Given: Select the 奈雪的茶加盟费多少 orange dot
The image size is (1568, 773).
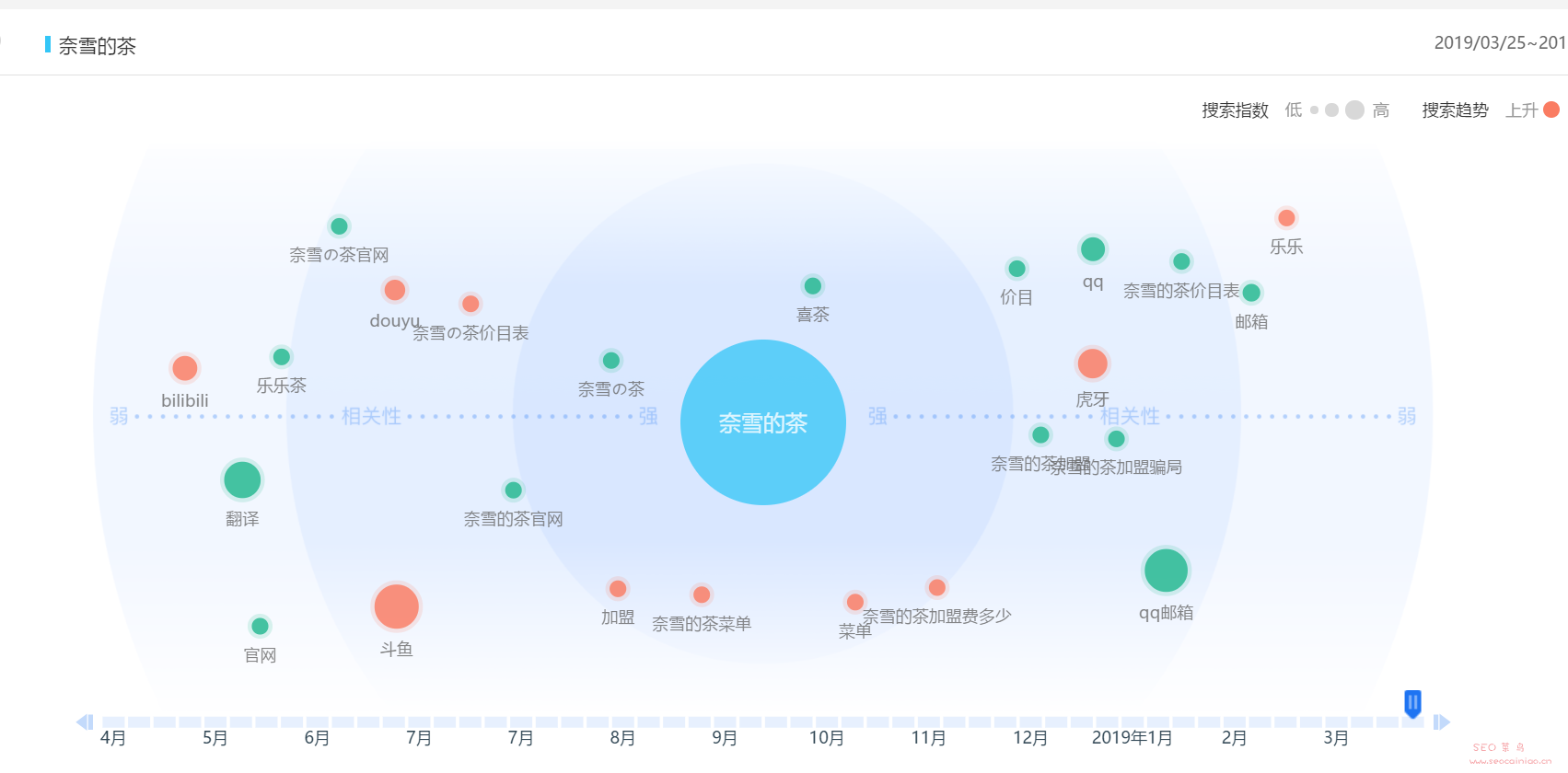Looking at the screenshot, I should pyautogui.click(x=937, y=587).
